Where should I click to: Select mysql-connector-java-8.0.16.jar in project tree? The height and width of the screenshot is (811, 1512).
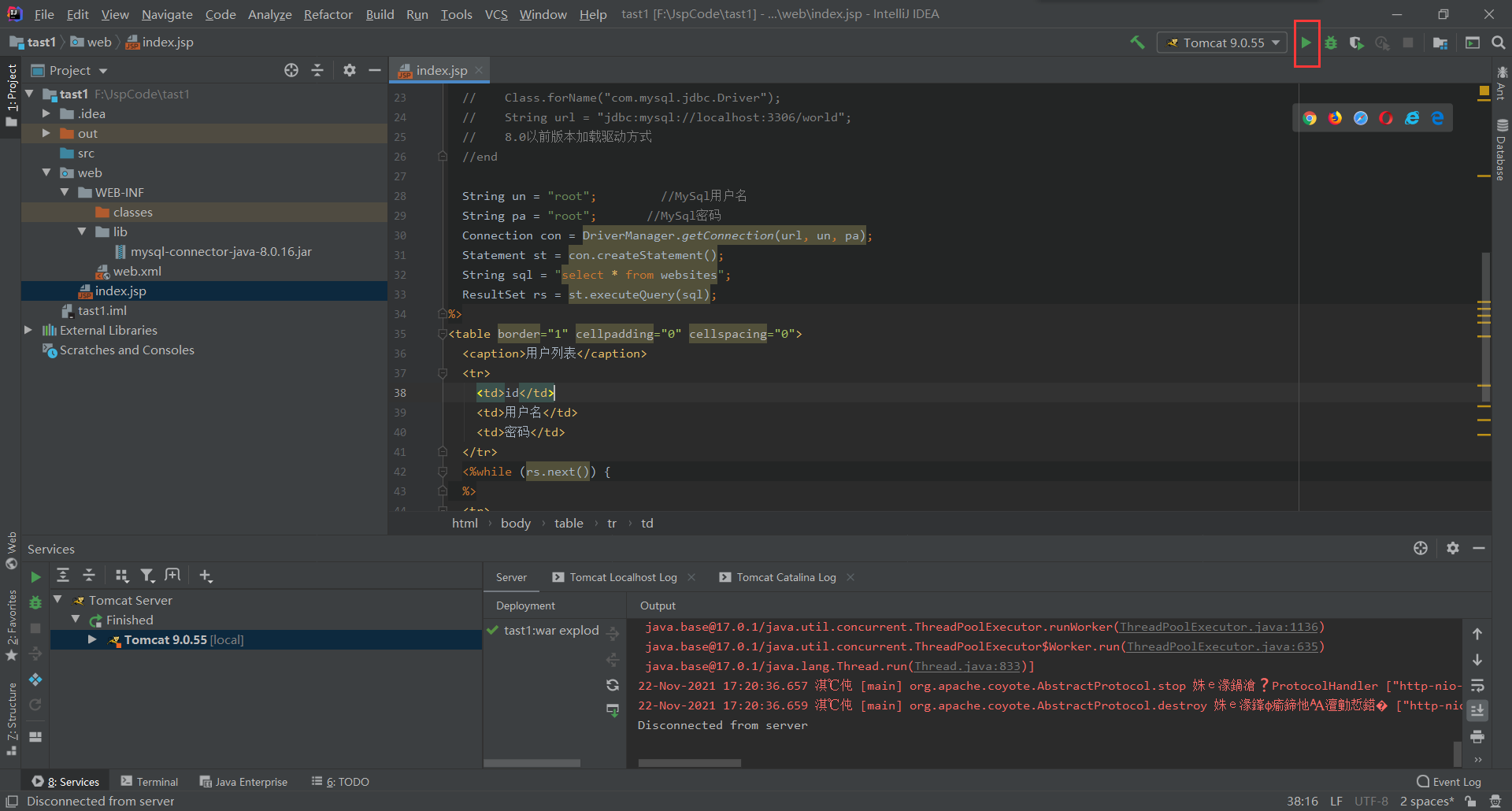click(x=220, y=251)
